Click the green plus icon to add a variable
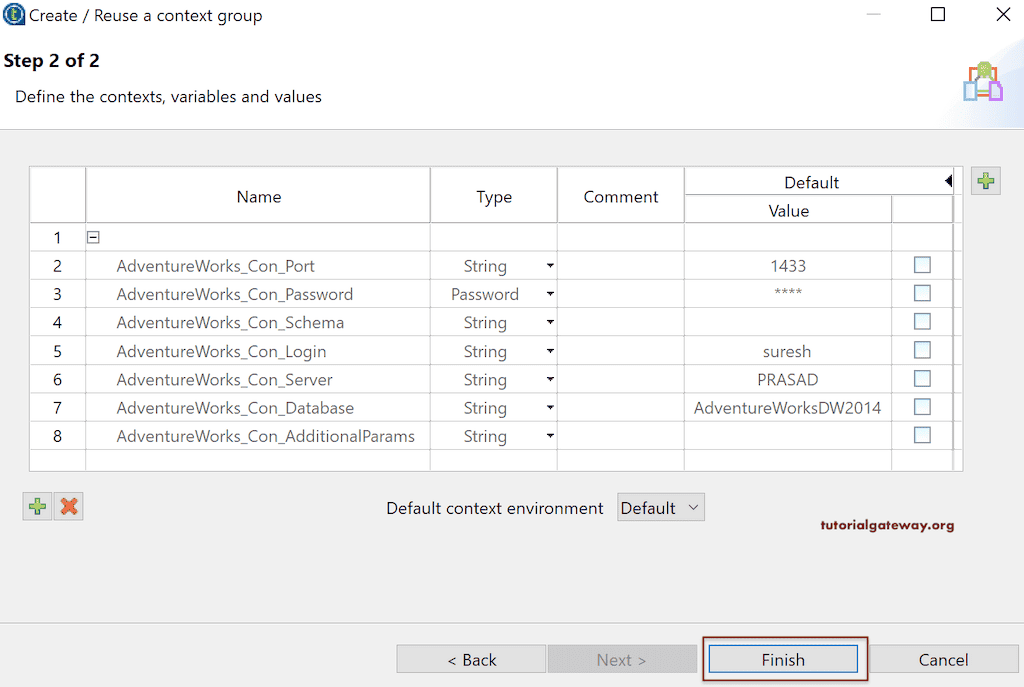 point(37,506)
